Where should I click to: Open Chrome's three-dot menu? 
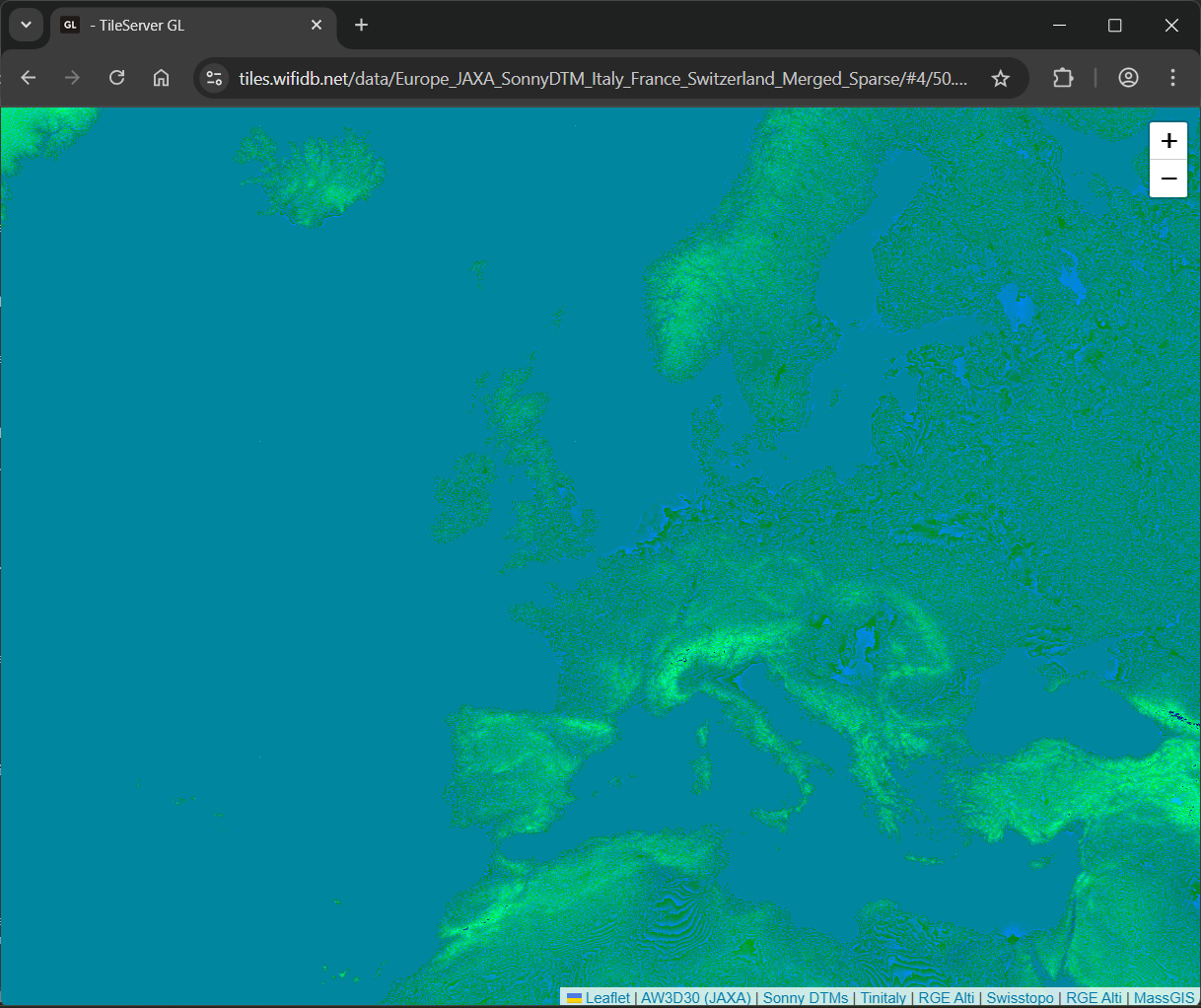(x=1172, y=78)
